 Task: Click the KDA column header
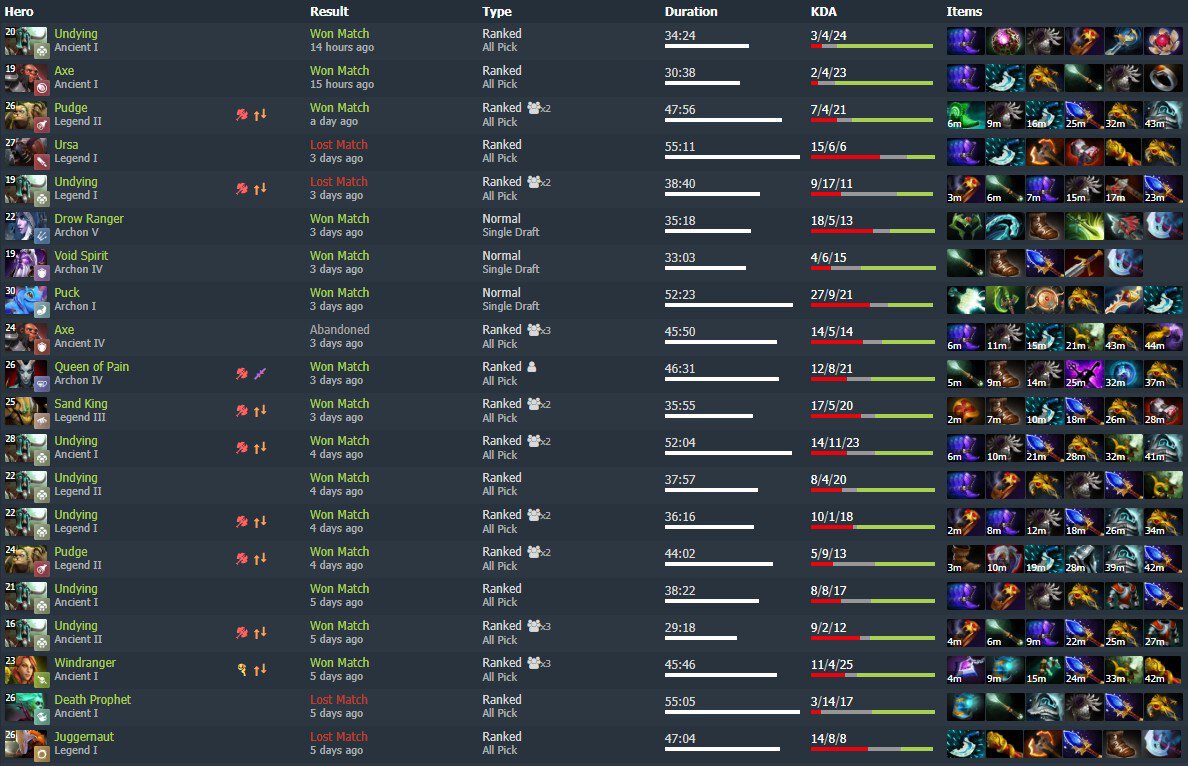coord(824,11)
